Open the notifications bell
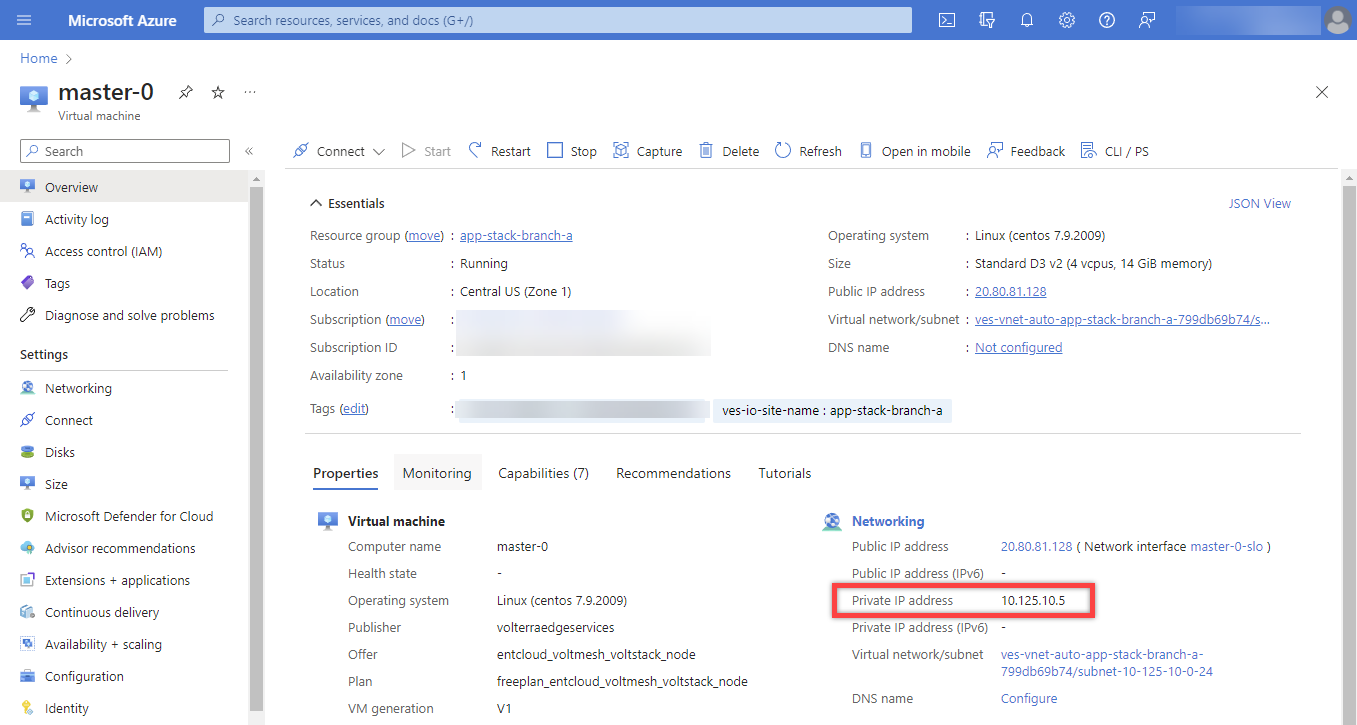This screenshot has width=1357, height=725. click(x=1027, y=20)
